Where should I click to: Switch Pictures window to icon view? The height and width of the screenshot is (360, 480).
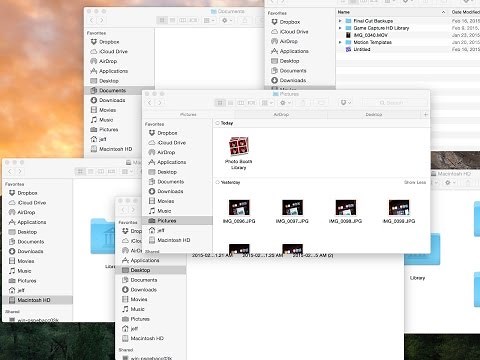pos(220,103)
